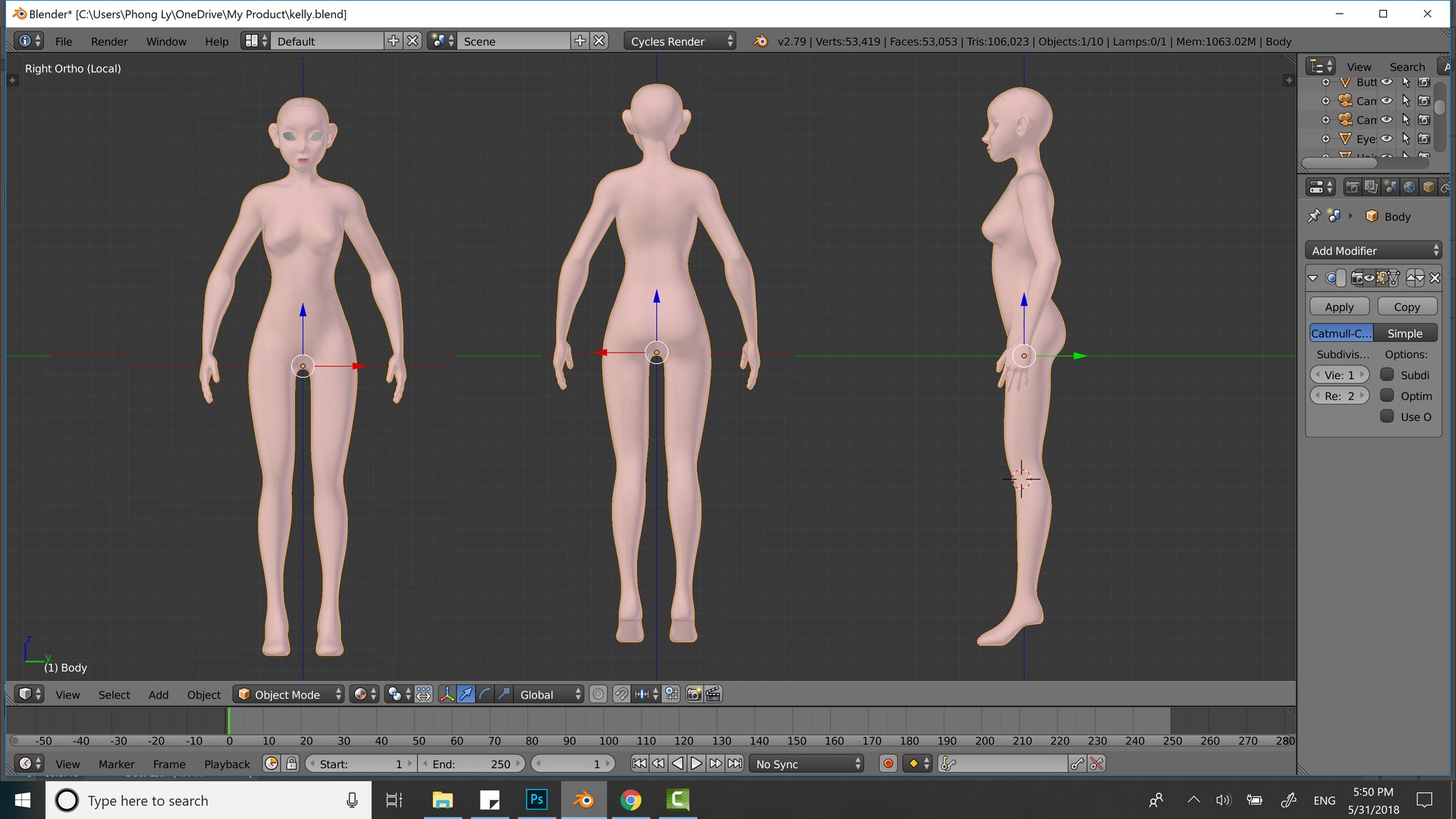Open the File menu
1456x819 pixels.
[x=64, y=41]
